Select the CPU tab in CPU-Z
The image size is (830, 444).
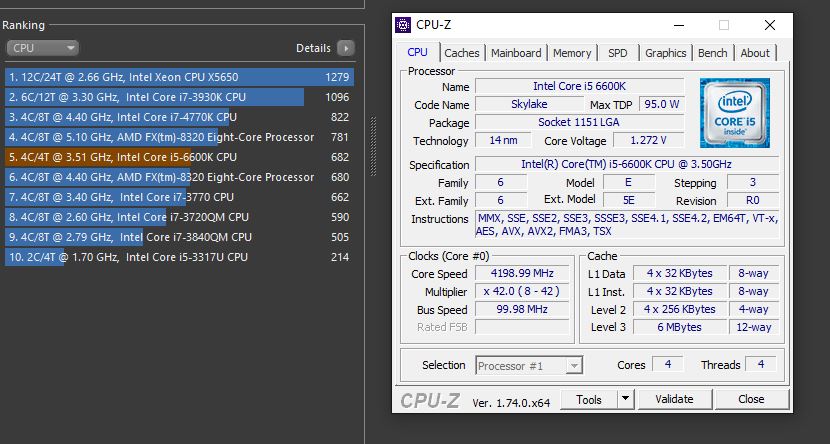[418, 52]
